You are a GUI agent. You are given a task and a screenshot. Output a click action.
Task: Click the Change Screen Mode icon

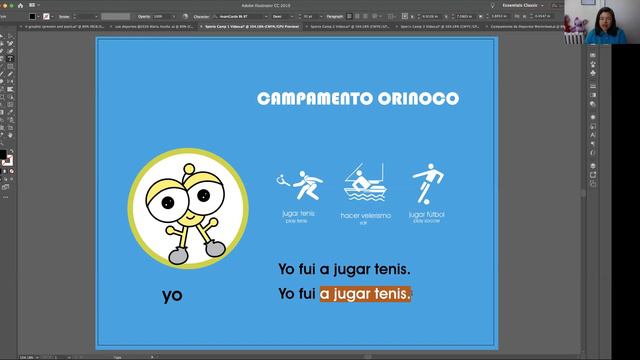click(5, 187)
